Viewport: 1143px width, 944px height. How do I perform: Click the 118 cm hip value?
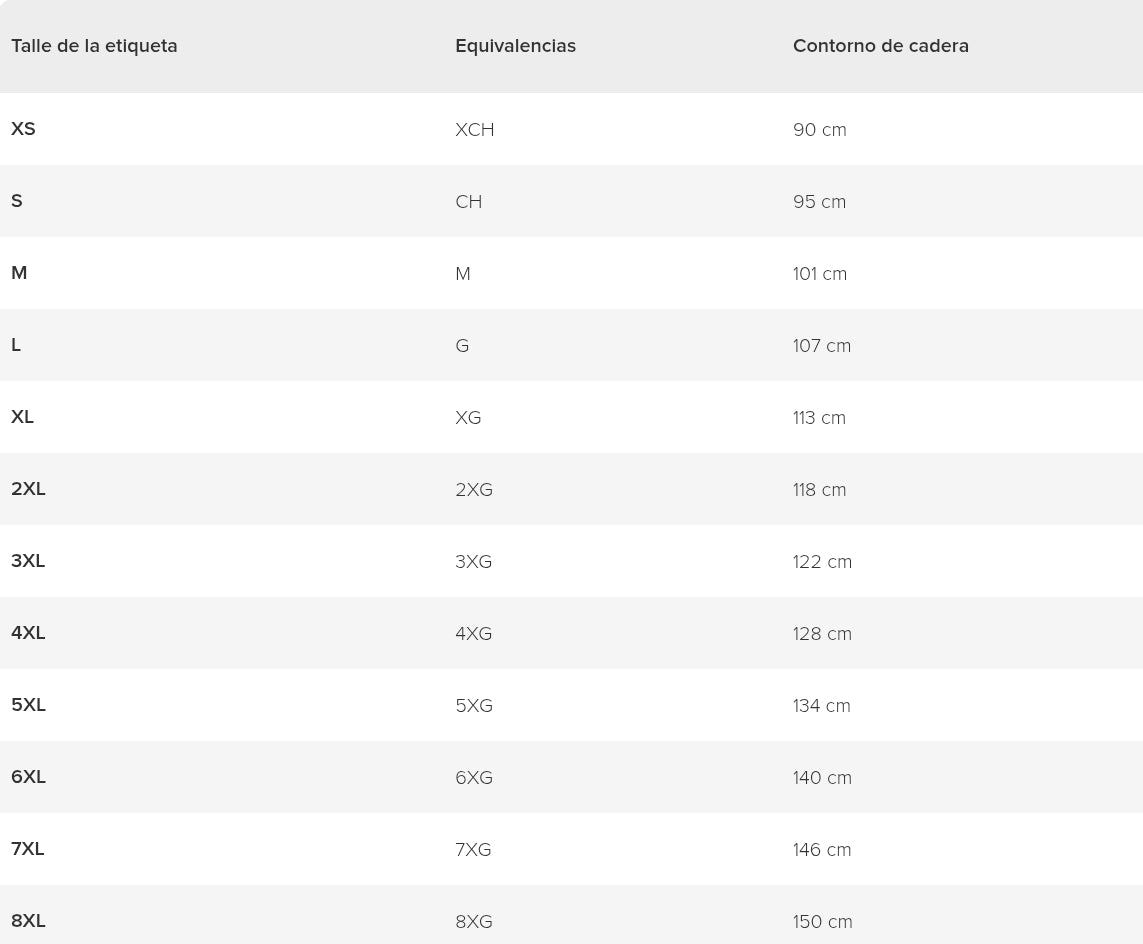pyautogui.click(x=819, y=490)
